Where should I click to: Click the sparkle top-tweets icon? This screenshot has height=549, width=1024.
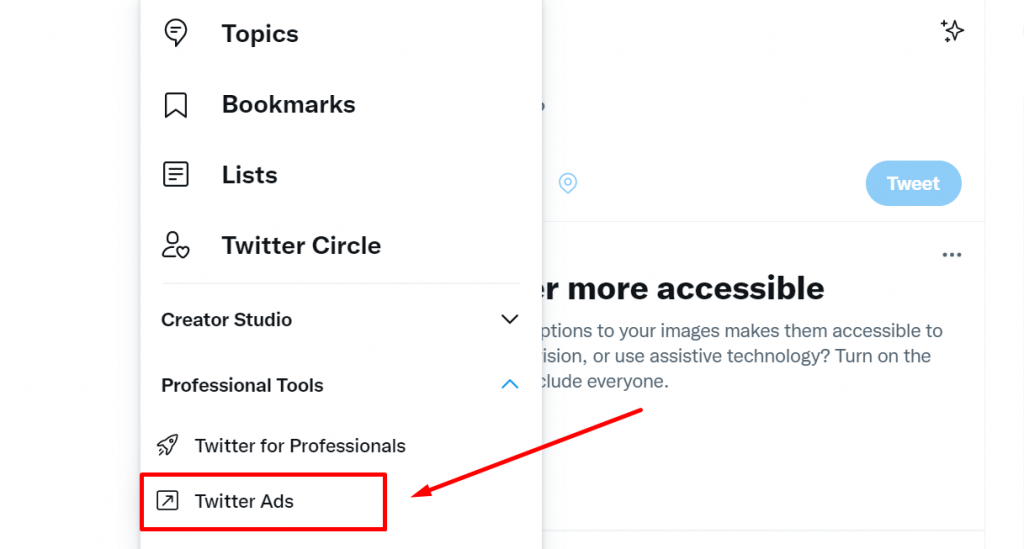[952, 31]
